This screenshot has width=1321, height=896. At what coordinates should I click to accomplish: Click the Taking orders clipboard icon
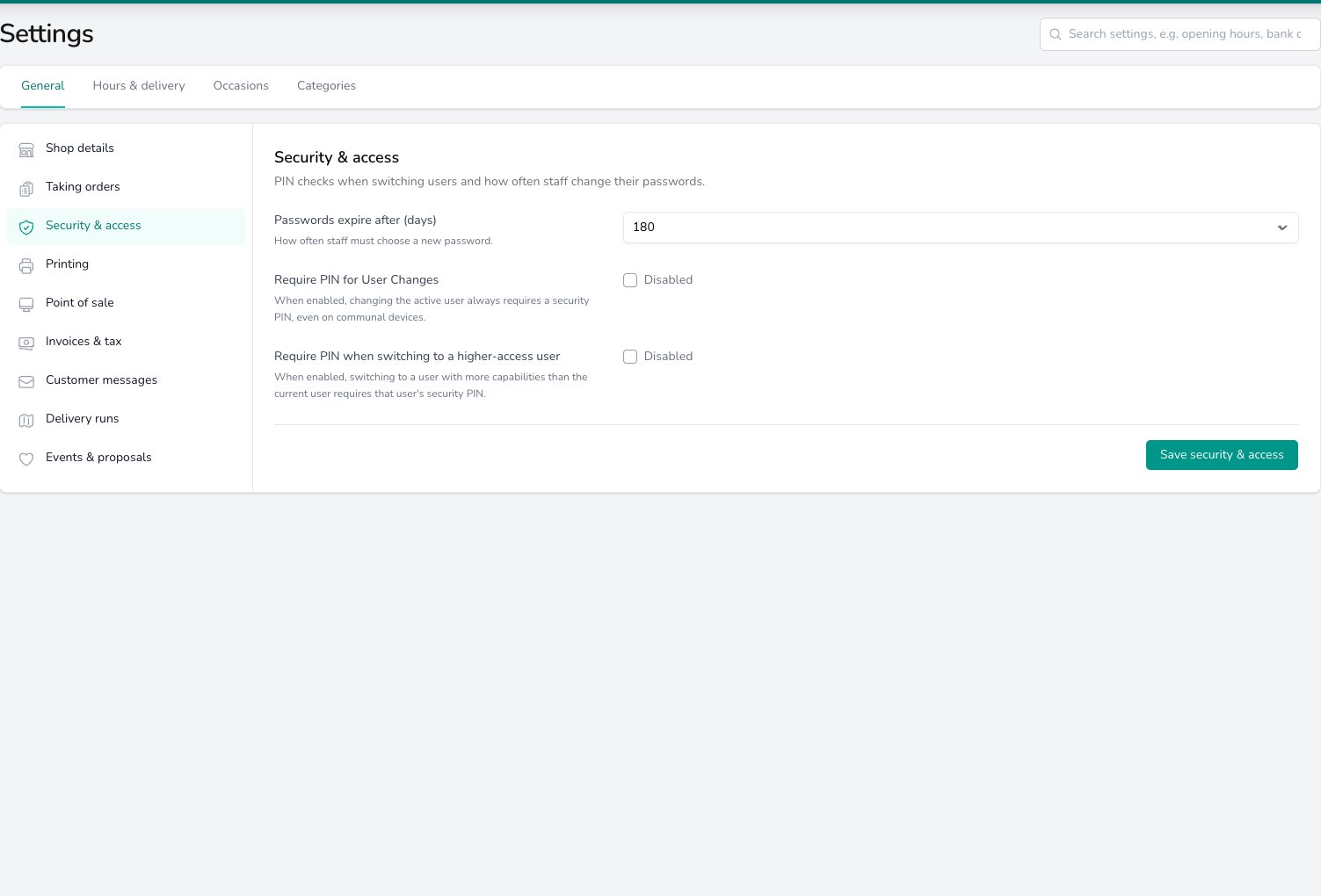[26, 188]
